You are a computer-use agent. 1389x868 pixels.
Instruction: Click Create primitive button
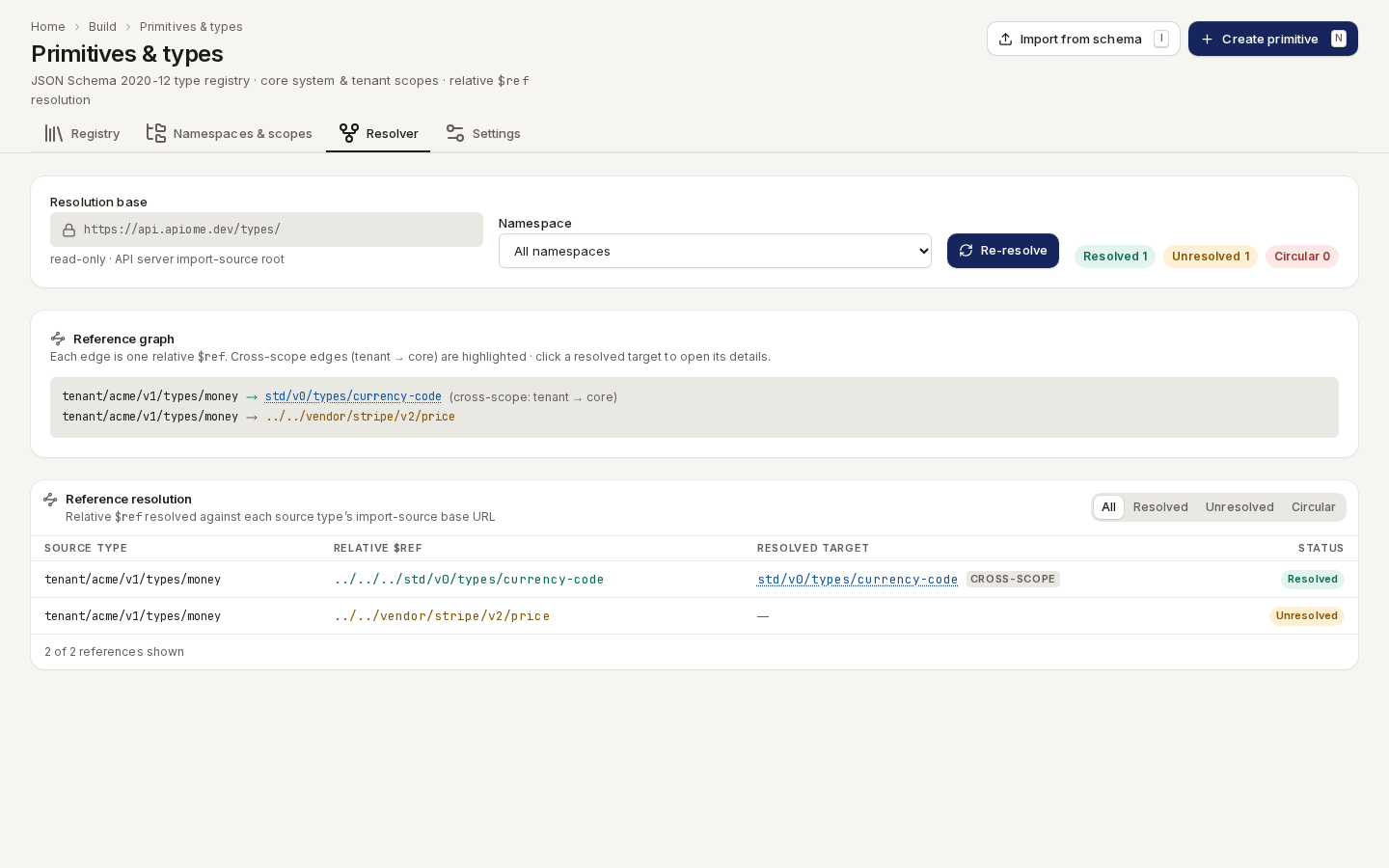tap(1273, 39)
